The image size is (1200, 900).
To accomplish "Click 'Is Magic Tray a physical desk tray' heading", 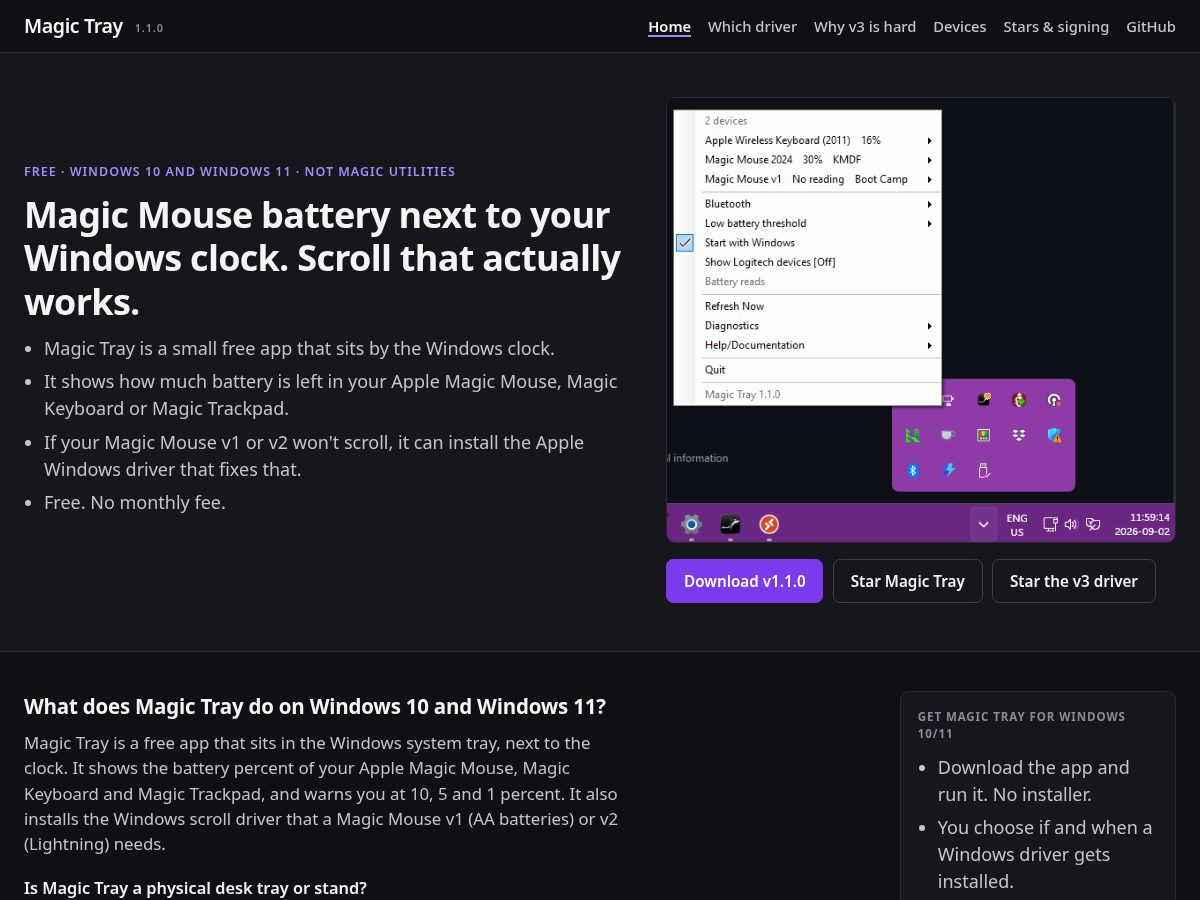I will 196,888.
